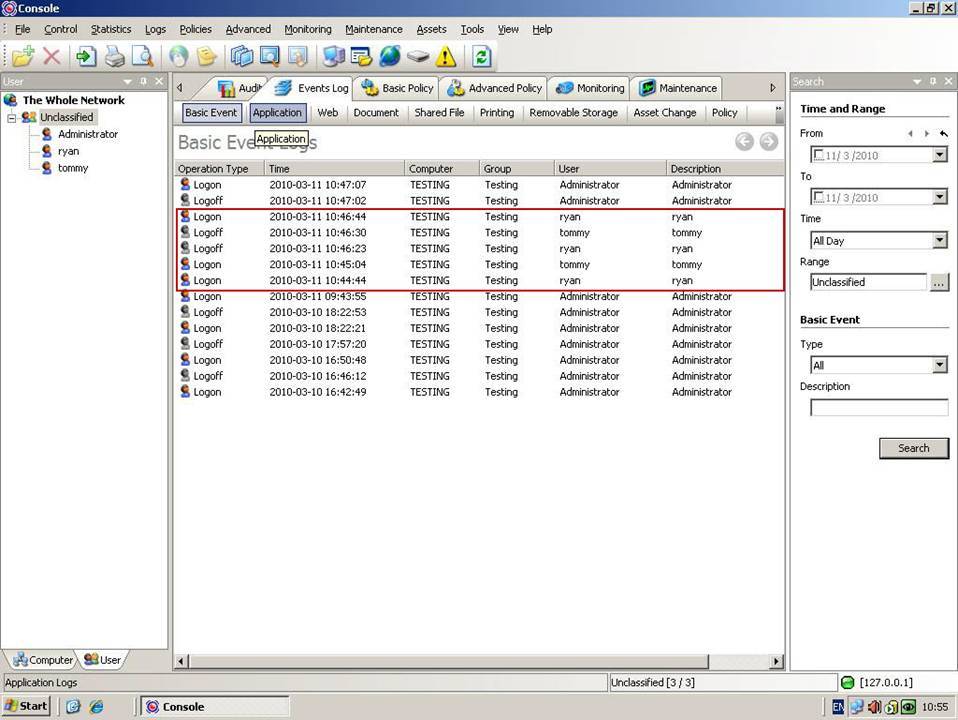The image size is (958, 720).
Task: Click the import green arrow icon
Action: 86,57
